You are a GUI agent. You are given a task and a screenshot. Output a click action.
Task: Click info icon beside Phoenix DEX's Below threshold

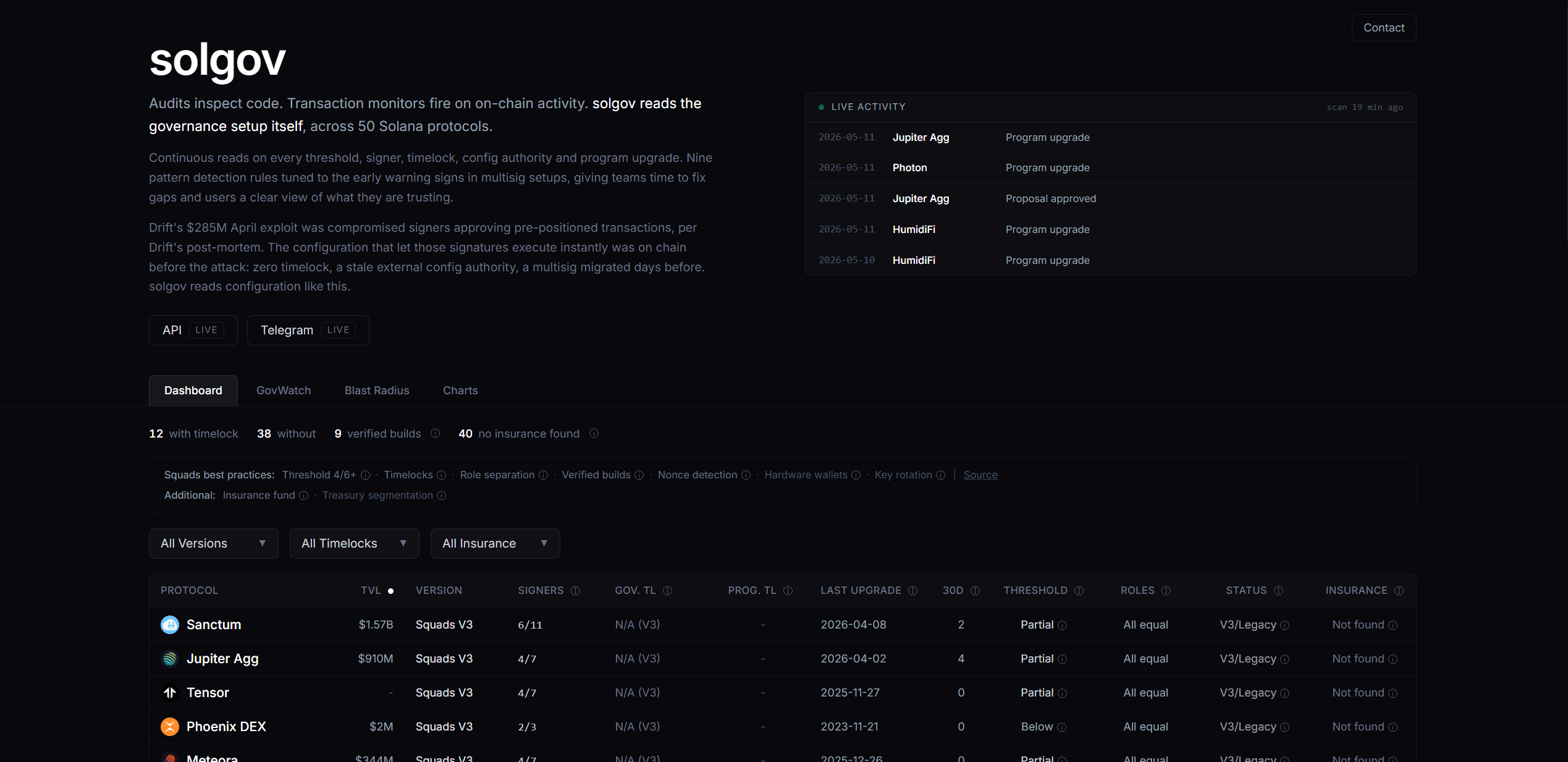(x=1062, y=727)
